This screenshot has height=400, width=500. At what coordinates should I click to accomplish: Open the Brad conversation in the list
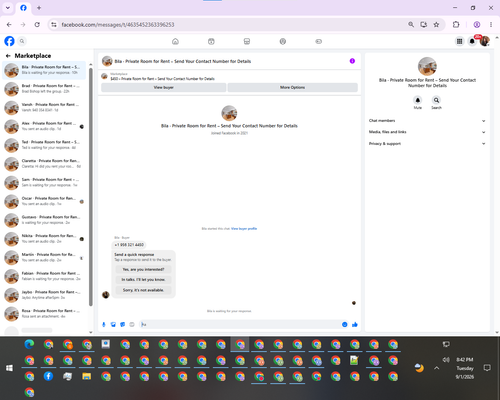point(44,89)
